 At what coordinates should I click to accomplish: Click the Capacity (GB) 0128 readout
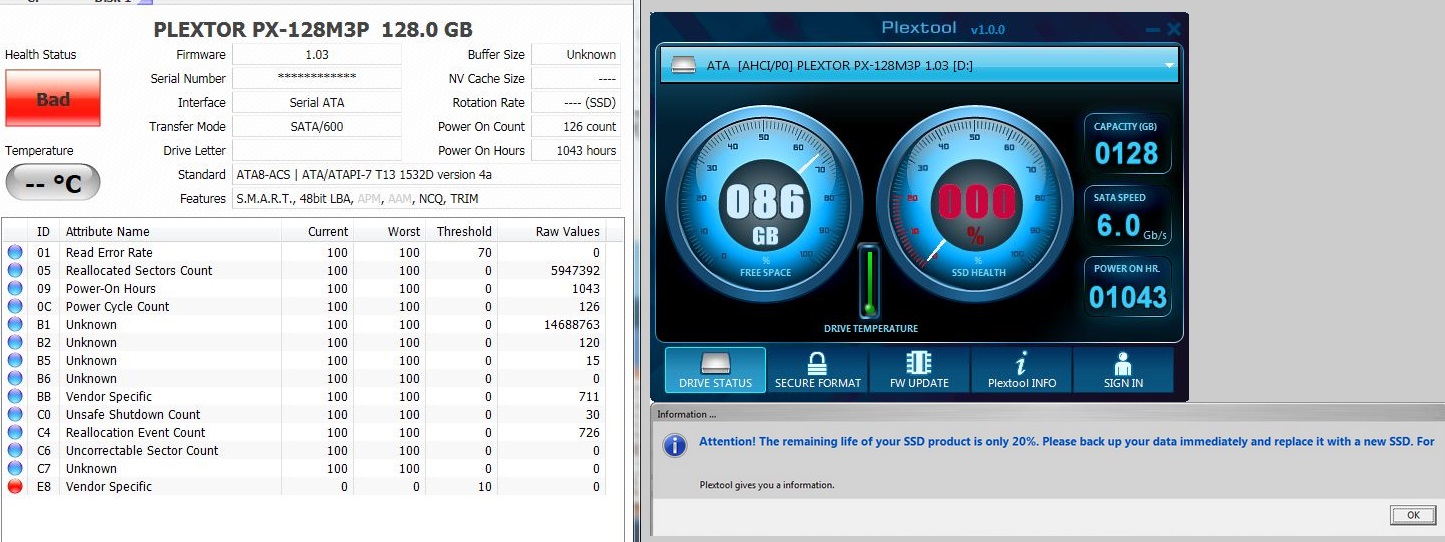tap(1126, 144)
